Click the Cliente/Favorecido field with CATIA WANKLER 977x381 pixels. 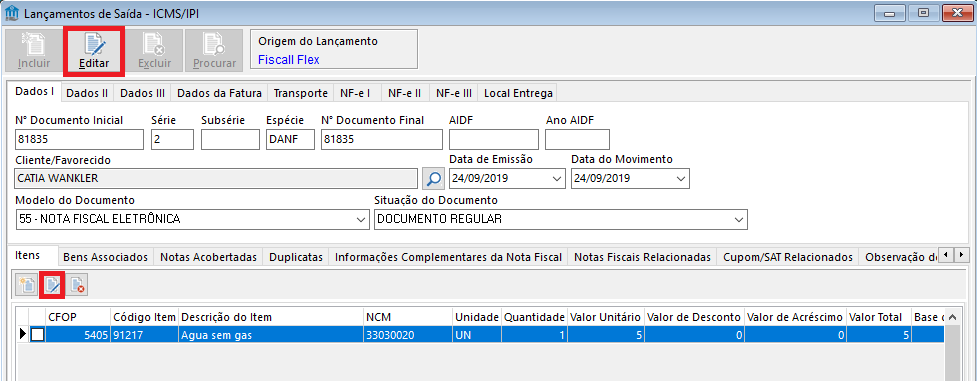(216, 178)
